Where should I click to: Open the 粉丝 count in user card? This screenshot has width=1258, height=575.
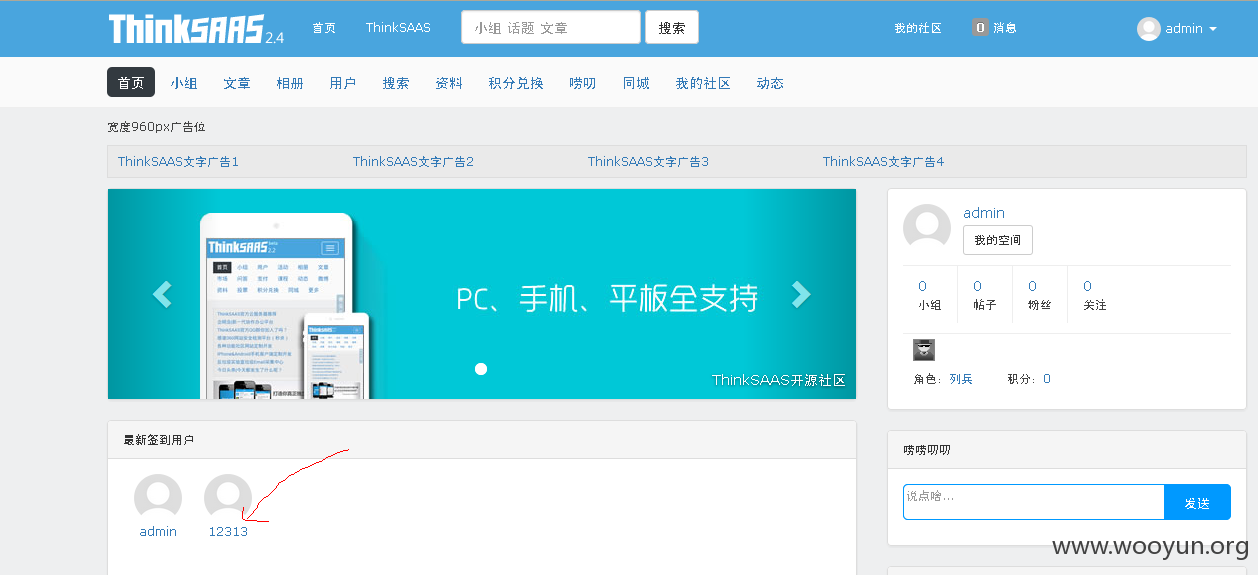[x=1033, y=286]
